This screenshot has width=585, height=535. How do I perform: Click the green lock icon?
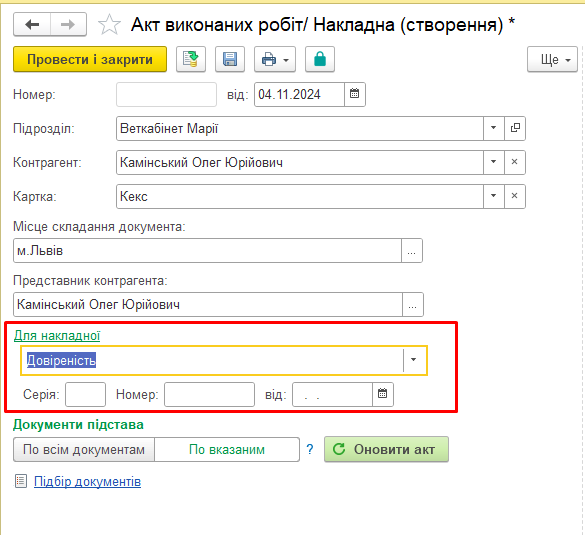click(x=320, y=59)
